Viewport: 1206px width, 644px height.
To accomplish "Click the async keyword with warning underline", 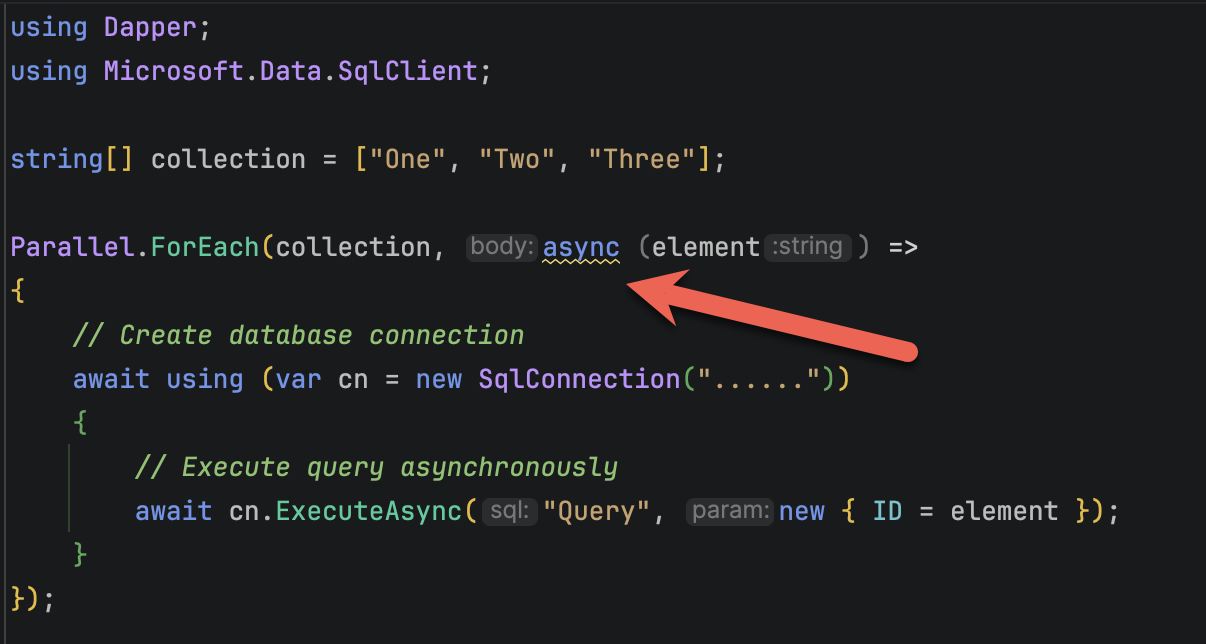I will click(581, 247).
